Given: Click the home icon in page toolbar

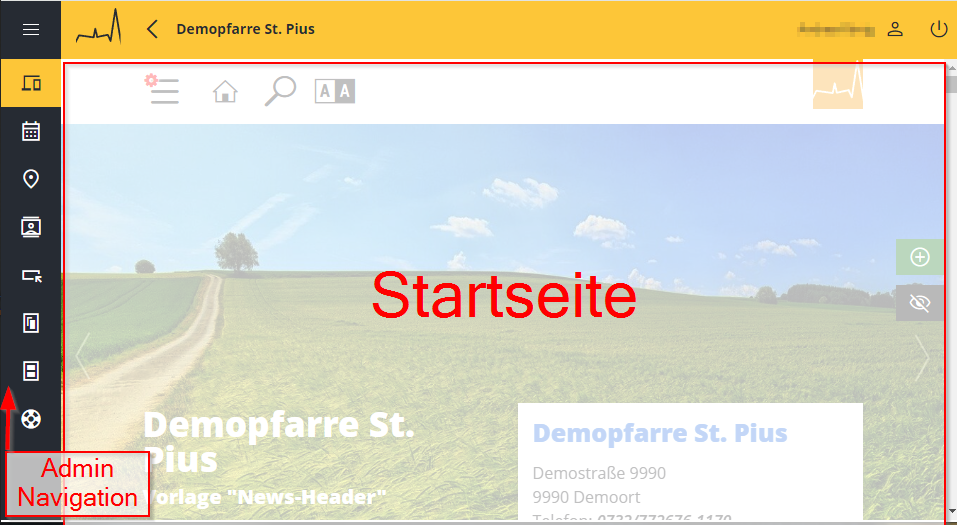Looking at the screenshot, I should tap(226, 92).
